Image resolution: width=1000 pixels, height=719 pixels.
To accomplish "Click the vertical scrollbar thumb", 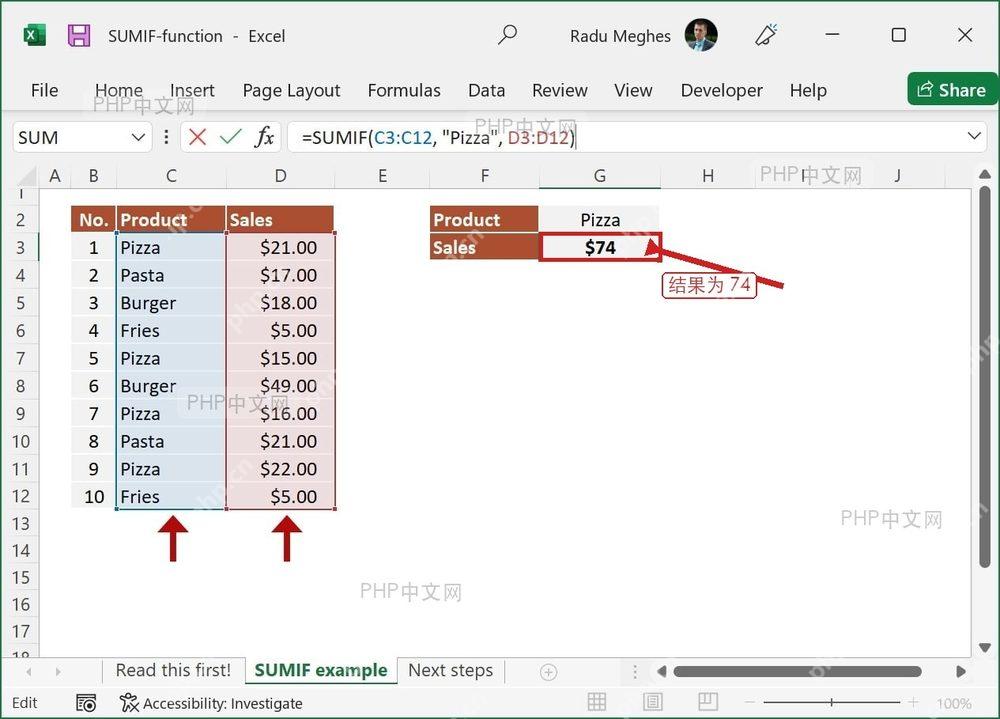I will coord(985,376).
